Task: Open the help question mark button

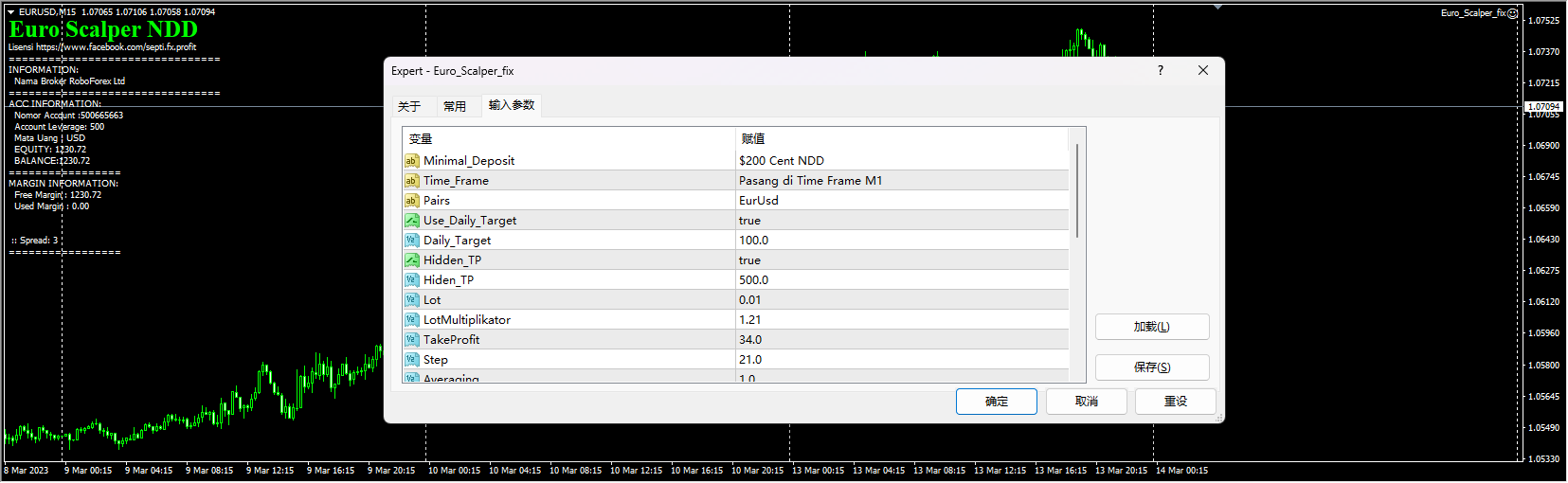Action: pos(1161,70)
